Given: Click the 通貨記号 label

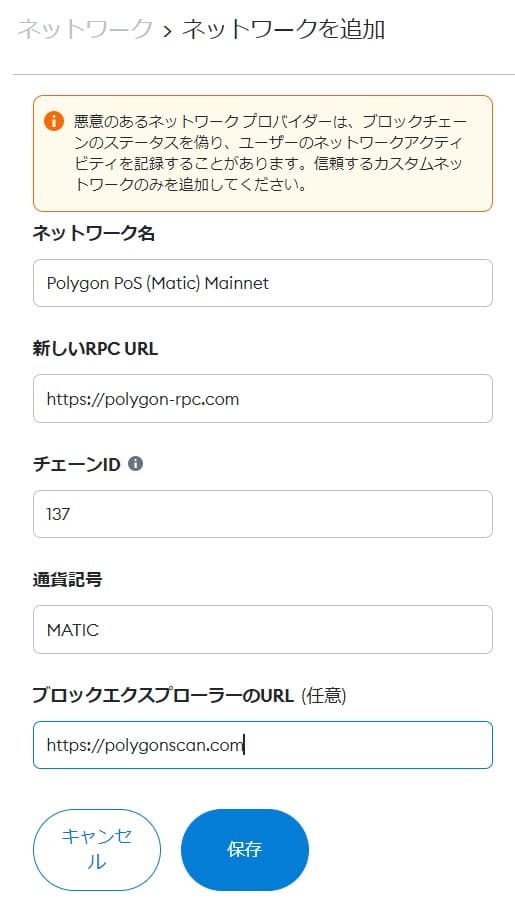Looking at the screenshot, I should point(68,580).
